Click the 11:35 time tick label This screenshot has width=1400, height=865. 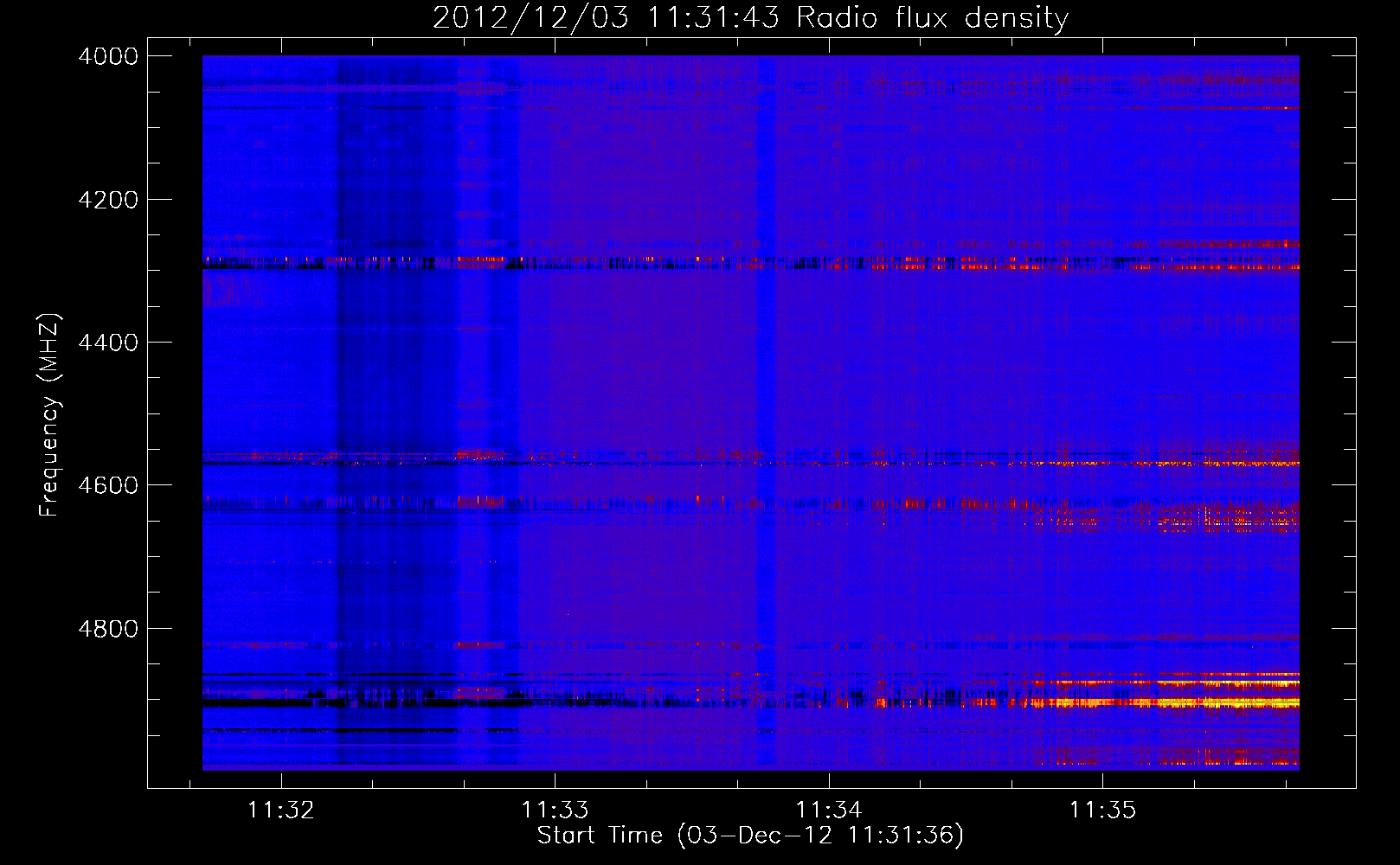tap(1102, 811)
